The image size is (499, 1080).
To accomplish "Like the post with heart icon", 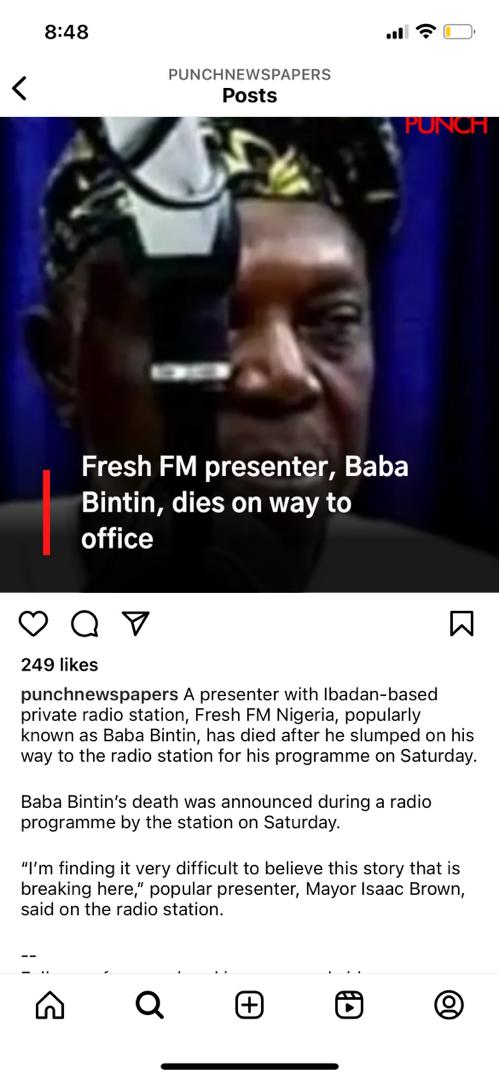I will pos(33,624).
